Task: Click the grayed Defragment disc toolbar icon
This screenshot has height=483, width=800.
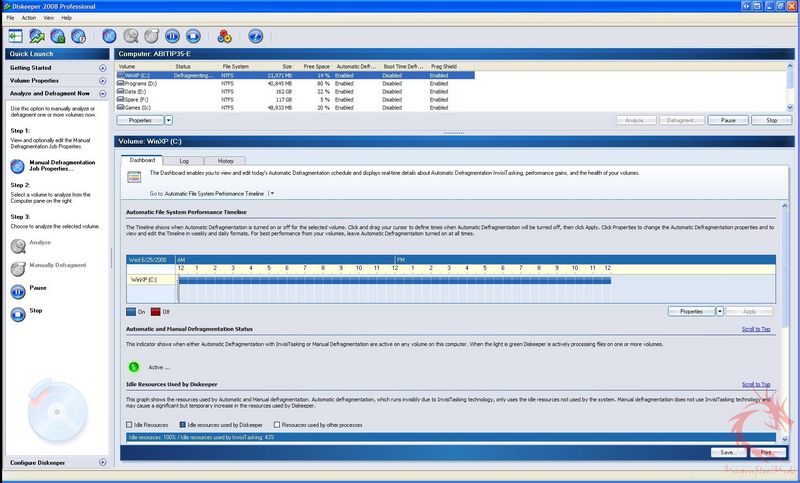Action: click(x=152, y=36)
